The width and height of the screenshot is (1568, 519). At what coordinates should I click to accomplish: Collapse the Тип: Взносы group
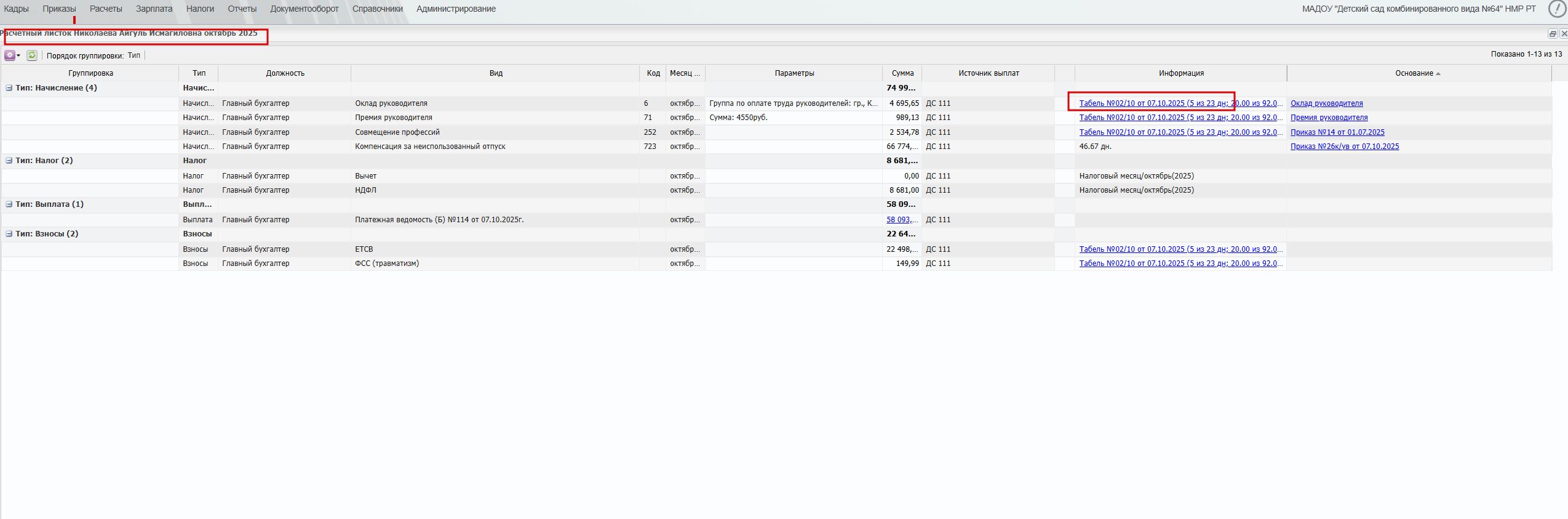9,234
